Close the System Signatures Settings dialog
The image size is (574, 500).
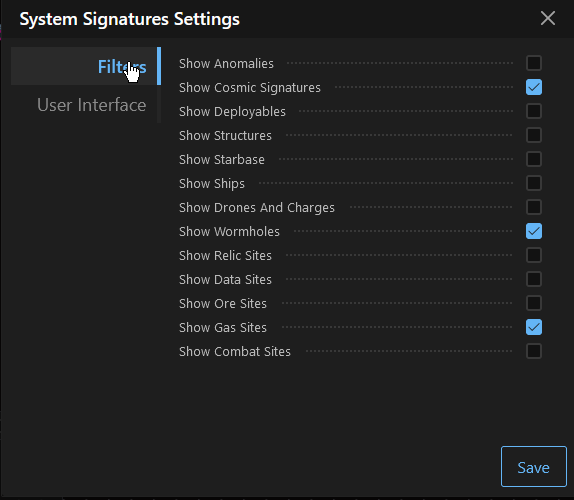point(548,18)
